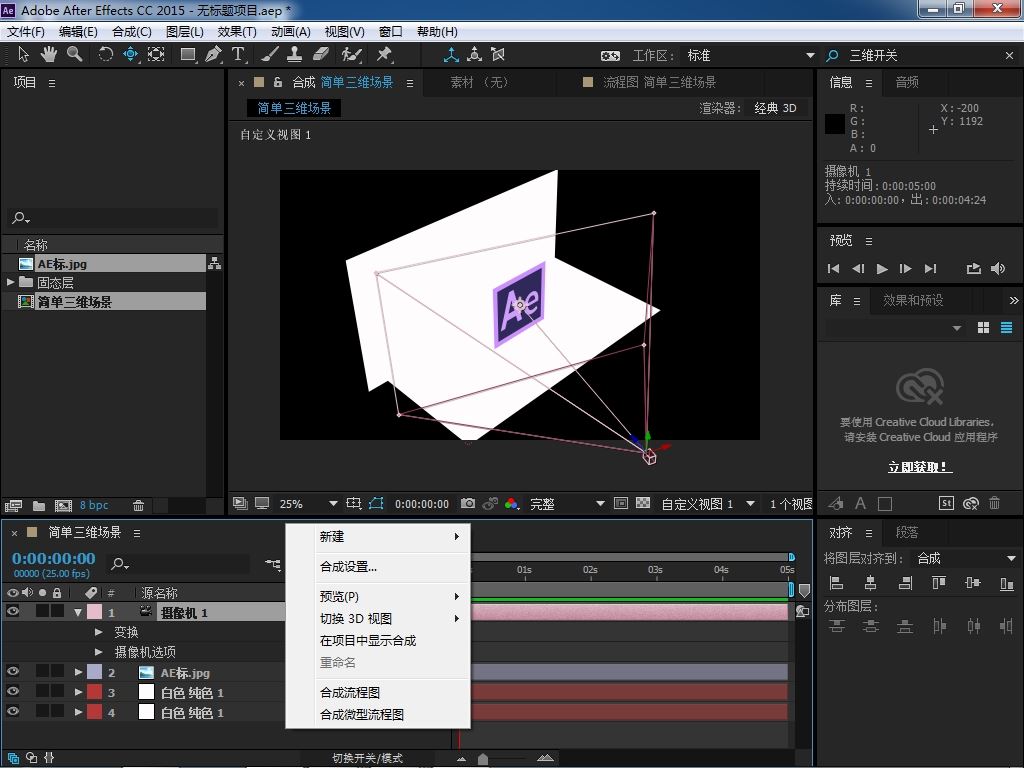Select the Pan Behind anchor tool
1024x768 pixels.
click(x=156, y=54)
